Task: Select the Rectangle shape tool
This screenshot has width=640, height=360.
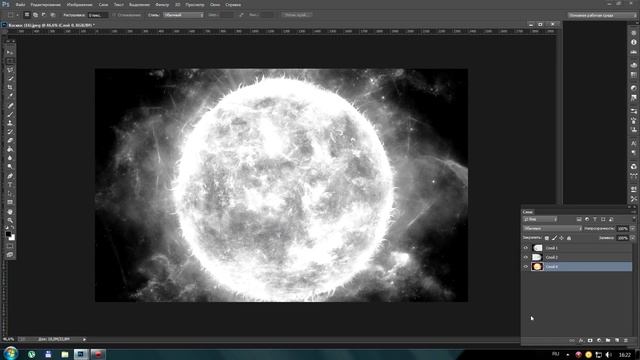Action: (x=10, y=202)
